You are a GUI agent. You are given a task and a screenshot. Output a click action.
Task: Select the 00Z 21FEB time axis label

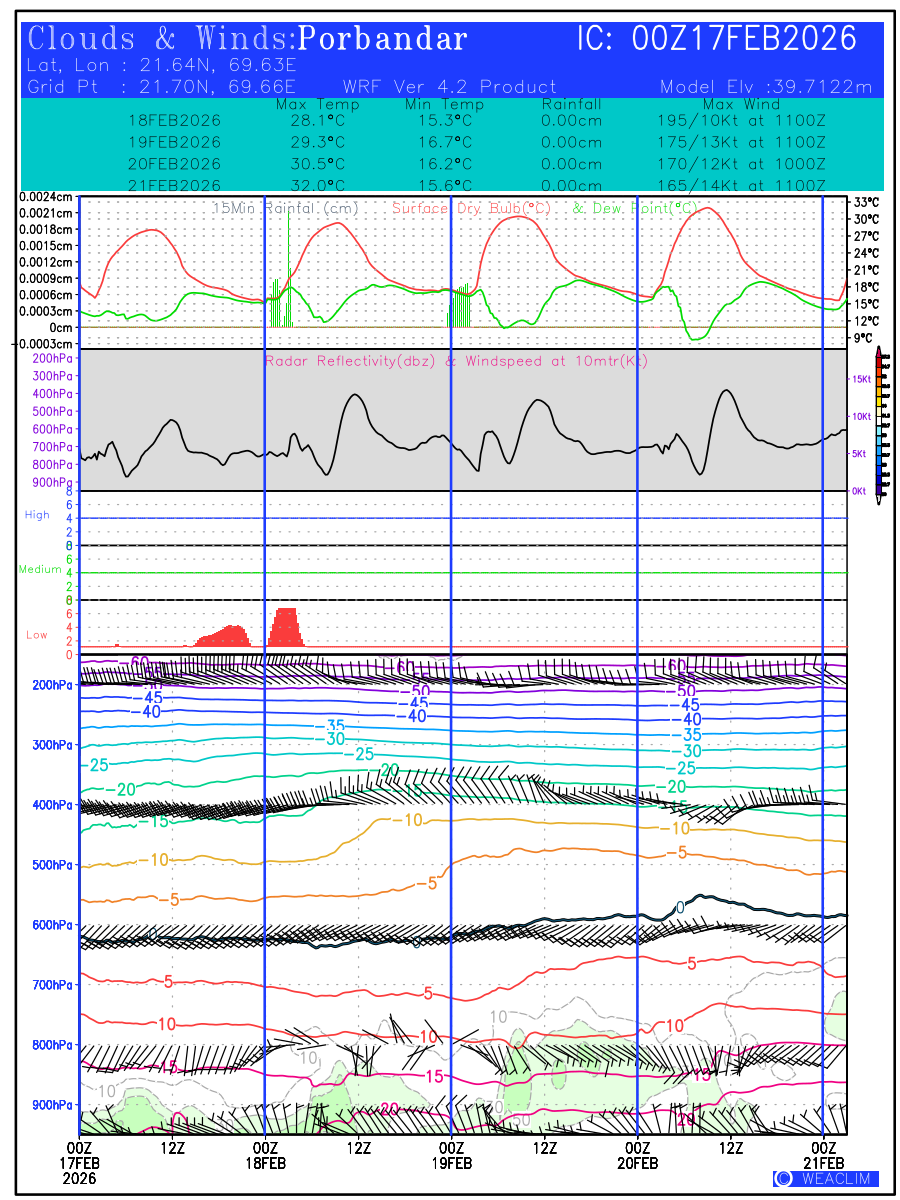pos(823,1155)
